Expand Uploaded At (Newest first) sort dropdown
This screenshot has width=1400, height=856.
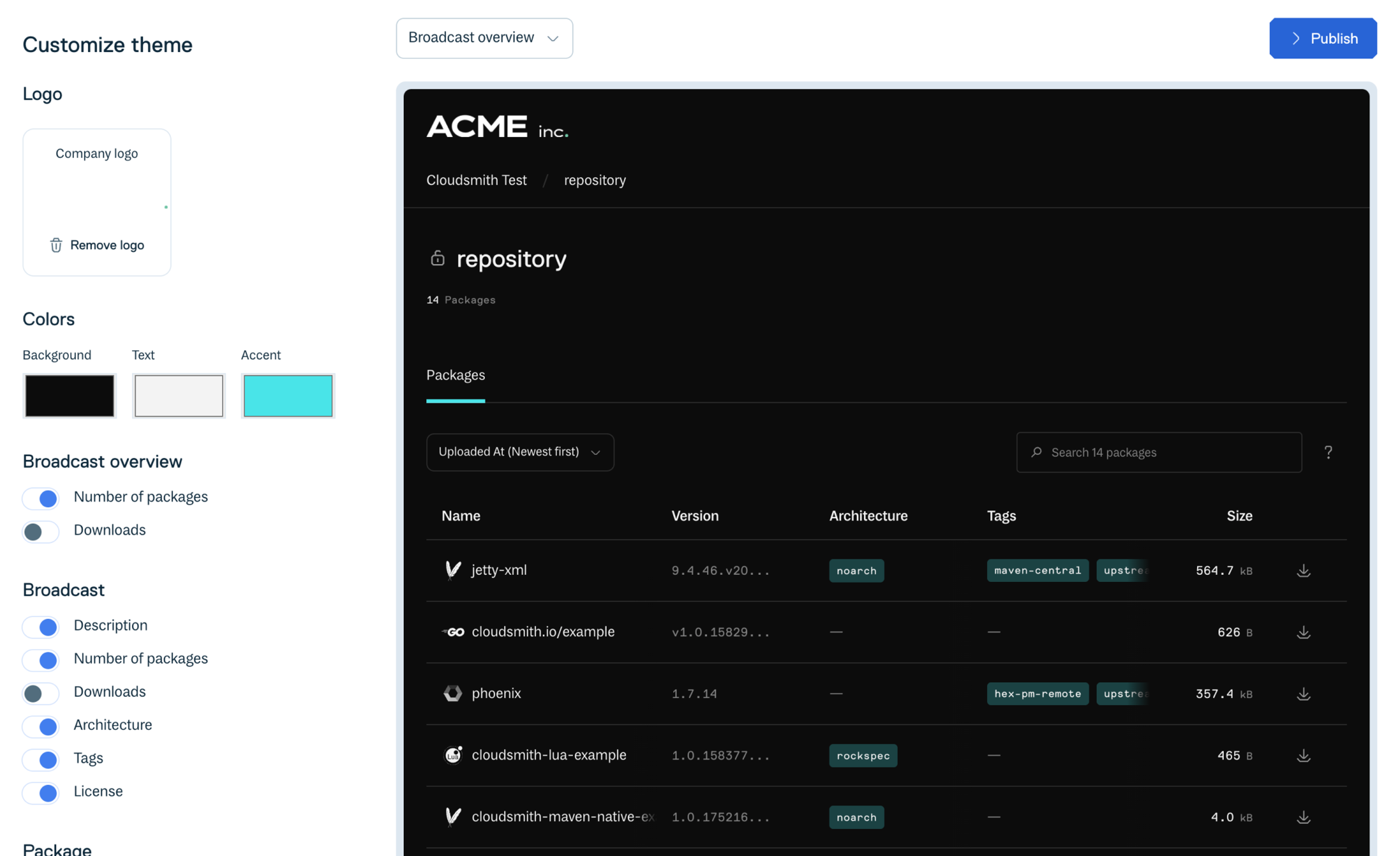click(x=519, y=452)
